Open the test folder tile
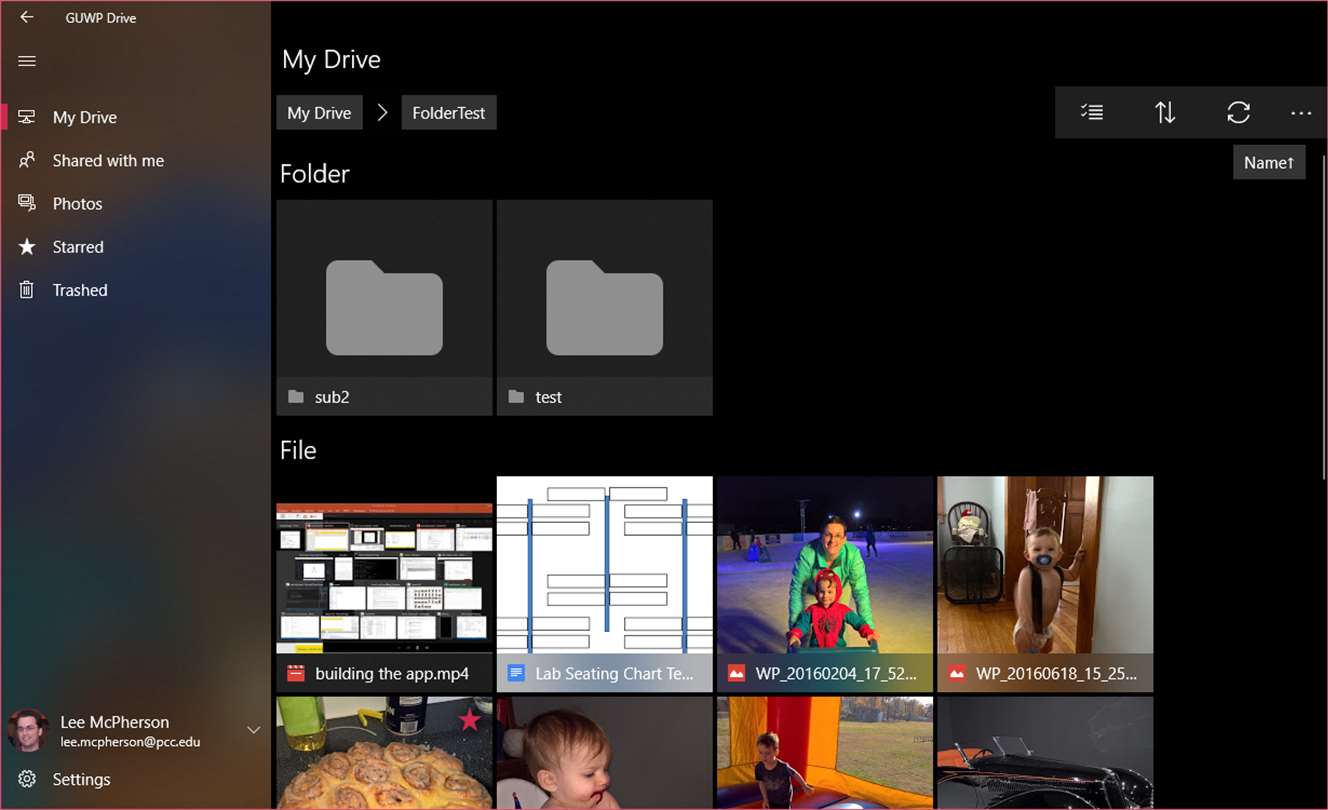Image resolution: width=1328 pixels, height=810 pixels. [x=605, y=307]
